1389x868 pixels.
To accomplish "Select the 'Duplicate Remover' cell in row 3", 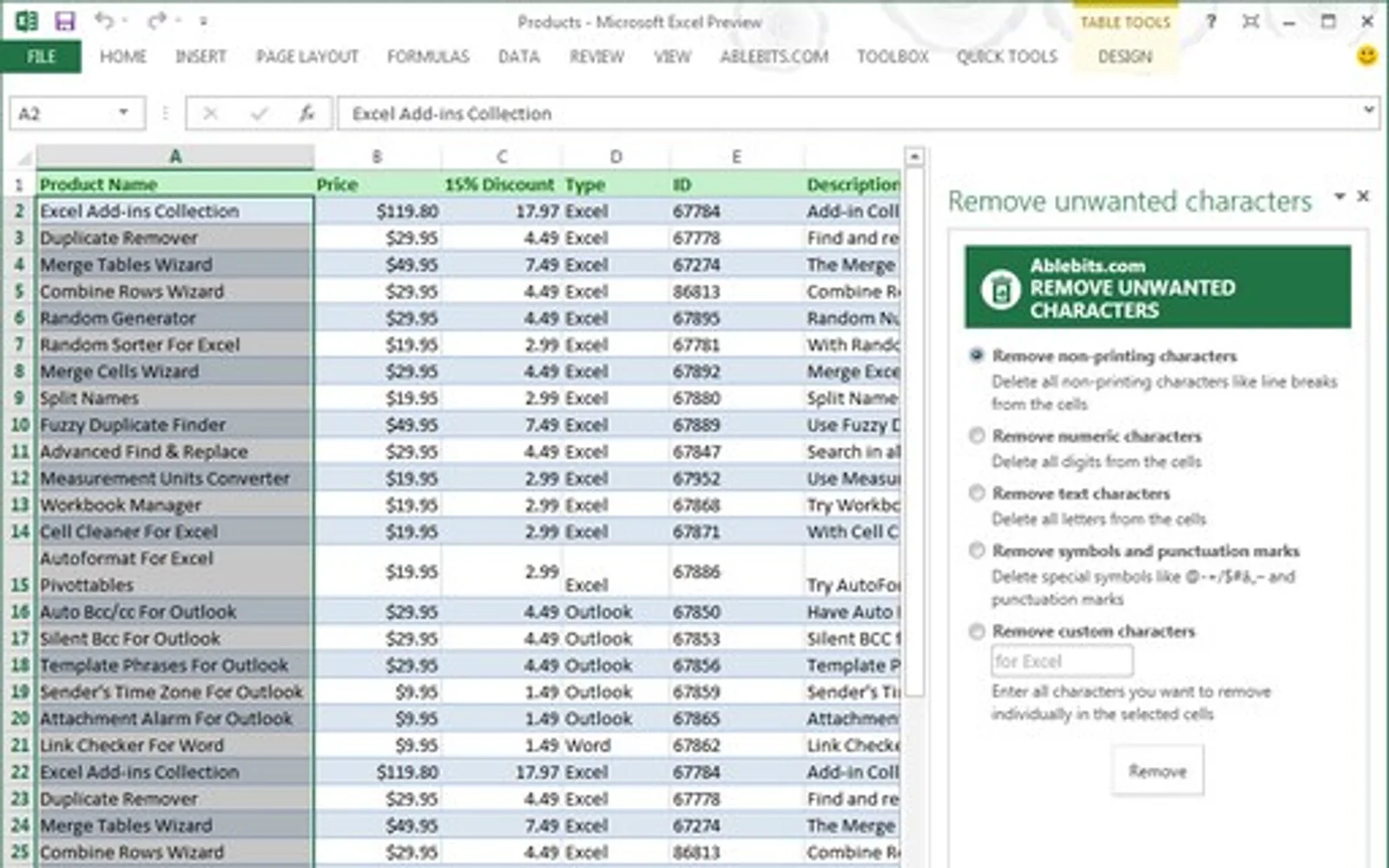I will (175, 238).
